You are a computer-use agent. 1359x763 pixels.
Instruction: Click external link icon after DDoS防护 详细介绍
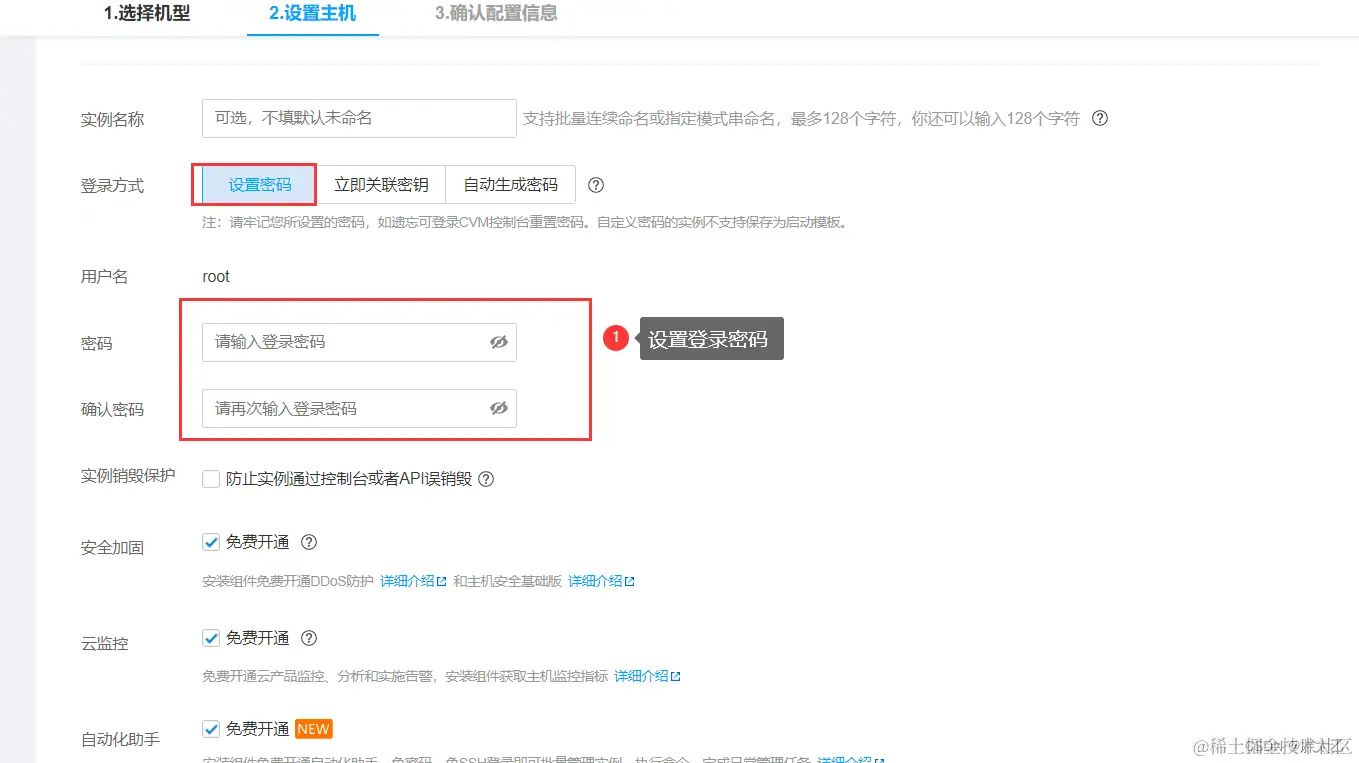click(441, 581)
